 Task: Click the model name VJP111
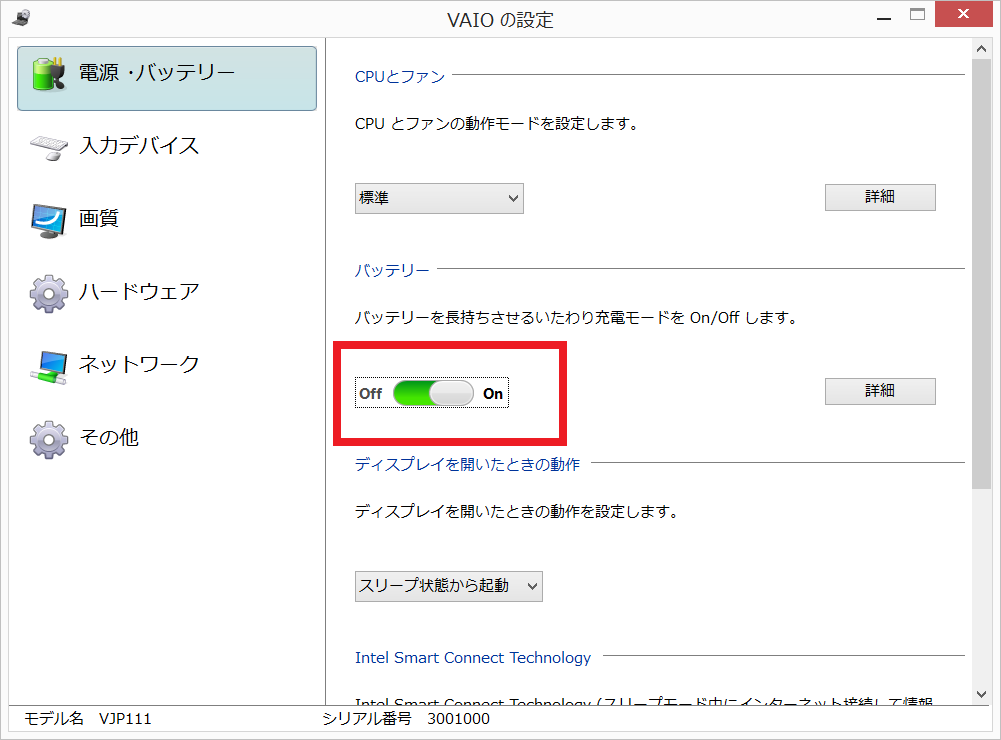pos(125,719)
